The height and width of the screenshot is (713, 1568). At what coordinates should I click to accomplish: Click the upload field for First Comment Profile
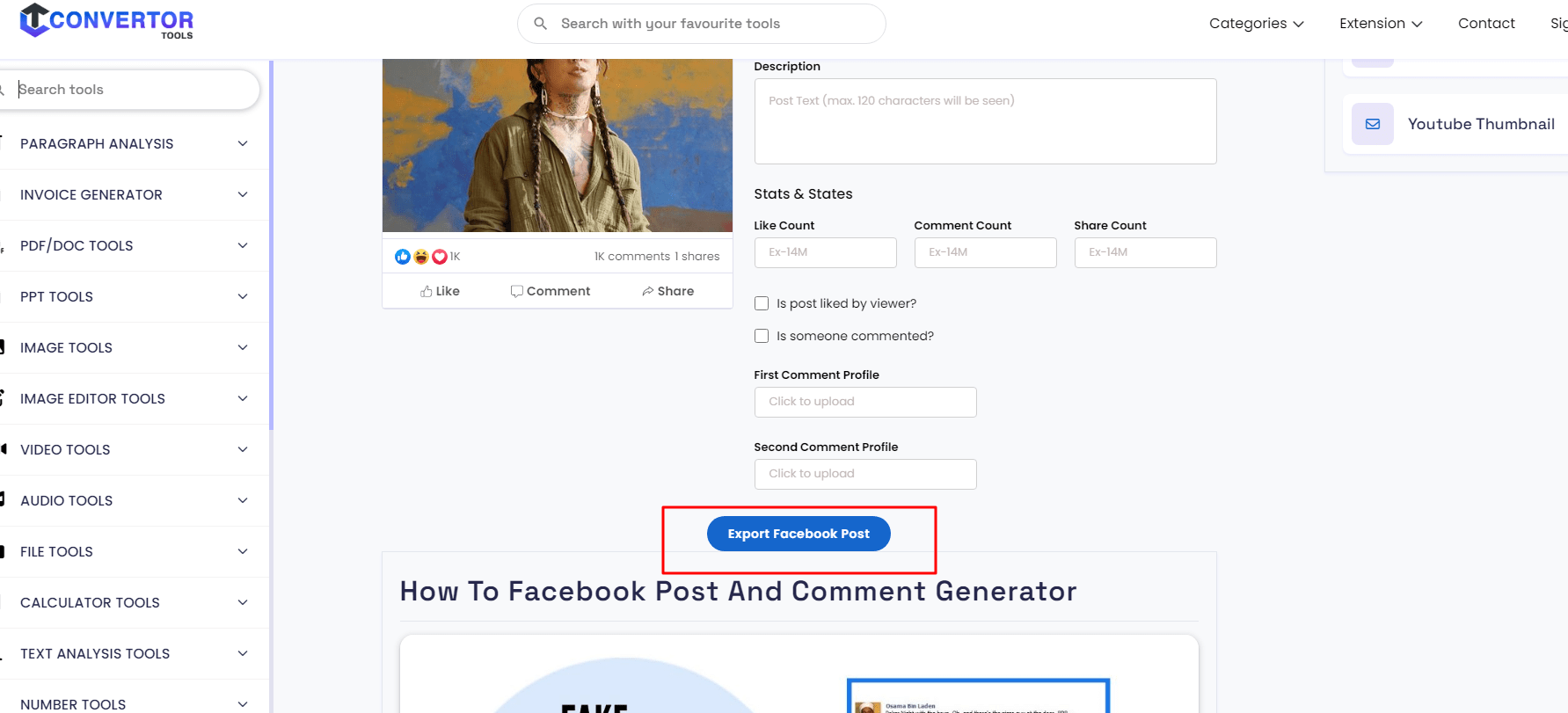(864, 402)
